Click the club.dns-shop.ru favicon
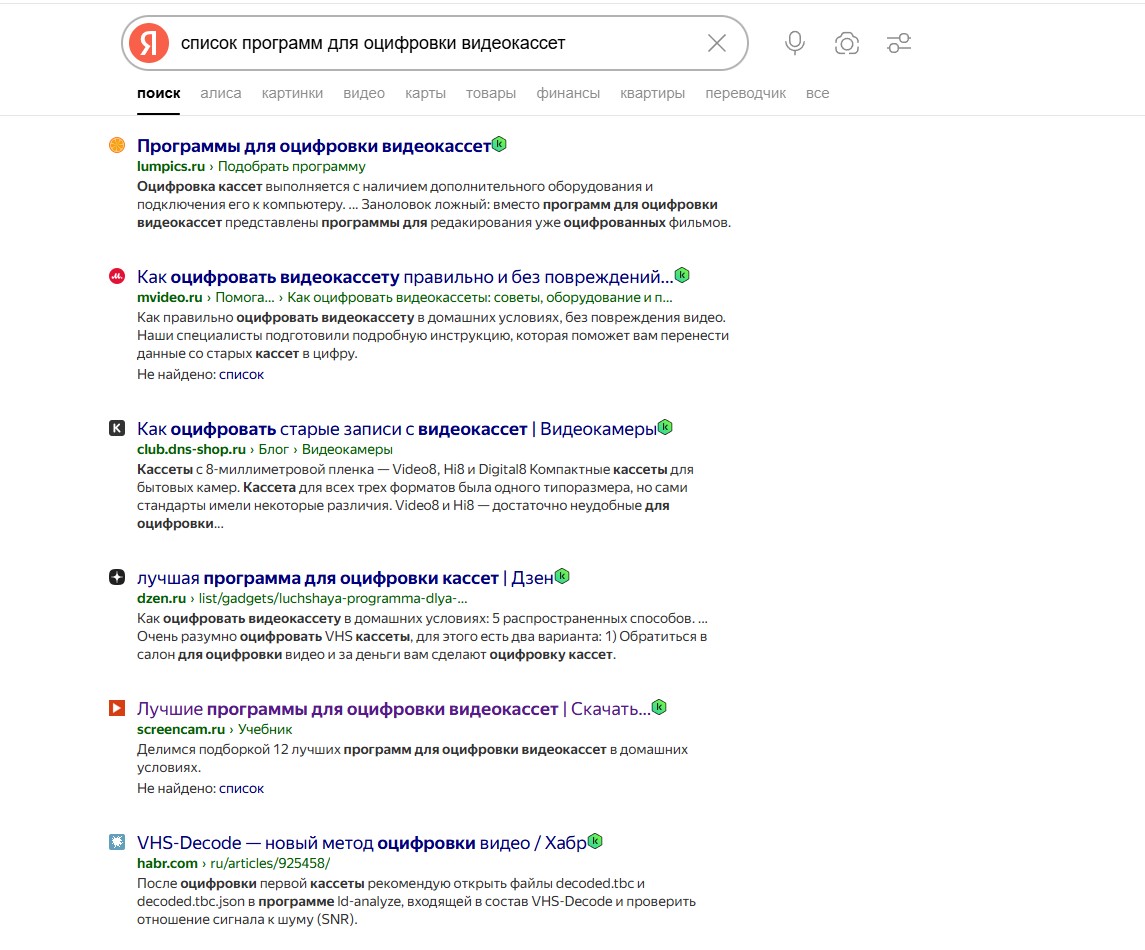Screen dimensions: 1145x950 click(117, 428)
